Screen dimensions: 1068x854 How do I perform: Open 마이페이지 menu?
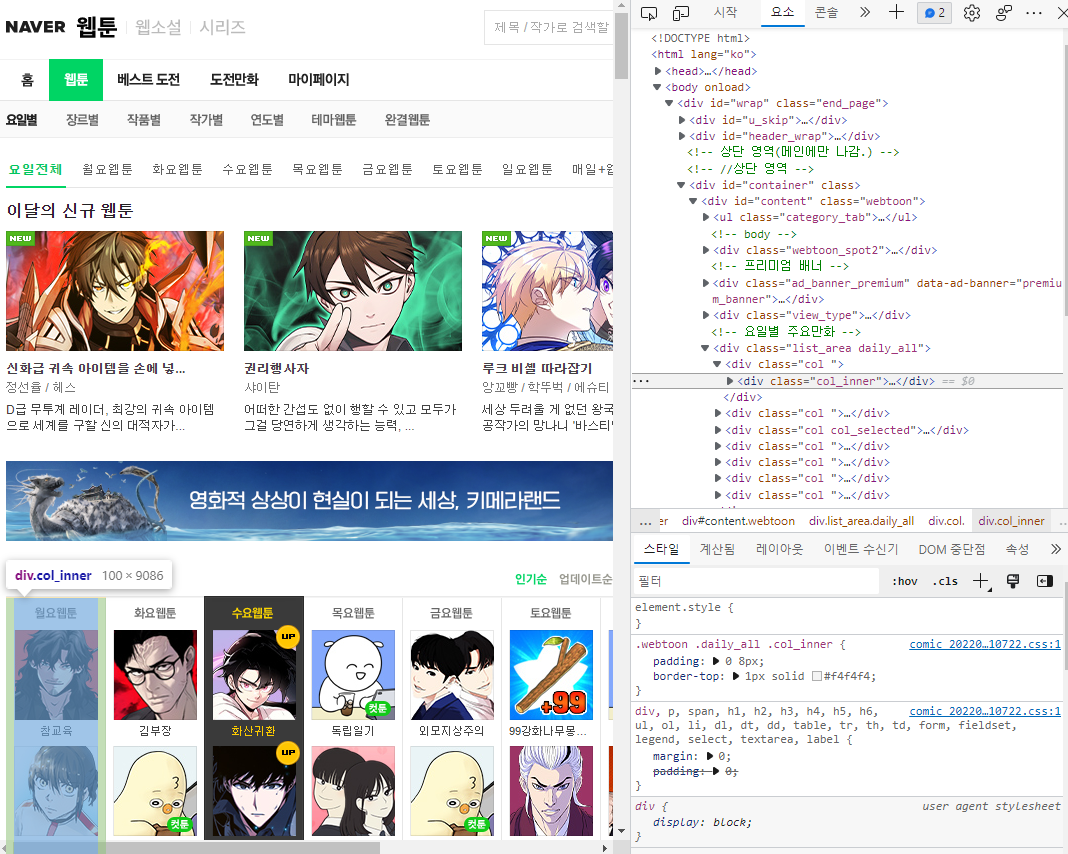coord(319,80)
